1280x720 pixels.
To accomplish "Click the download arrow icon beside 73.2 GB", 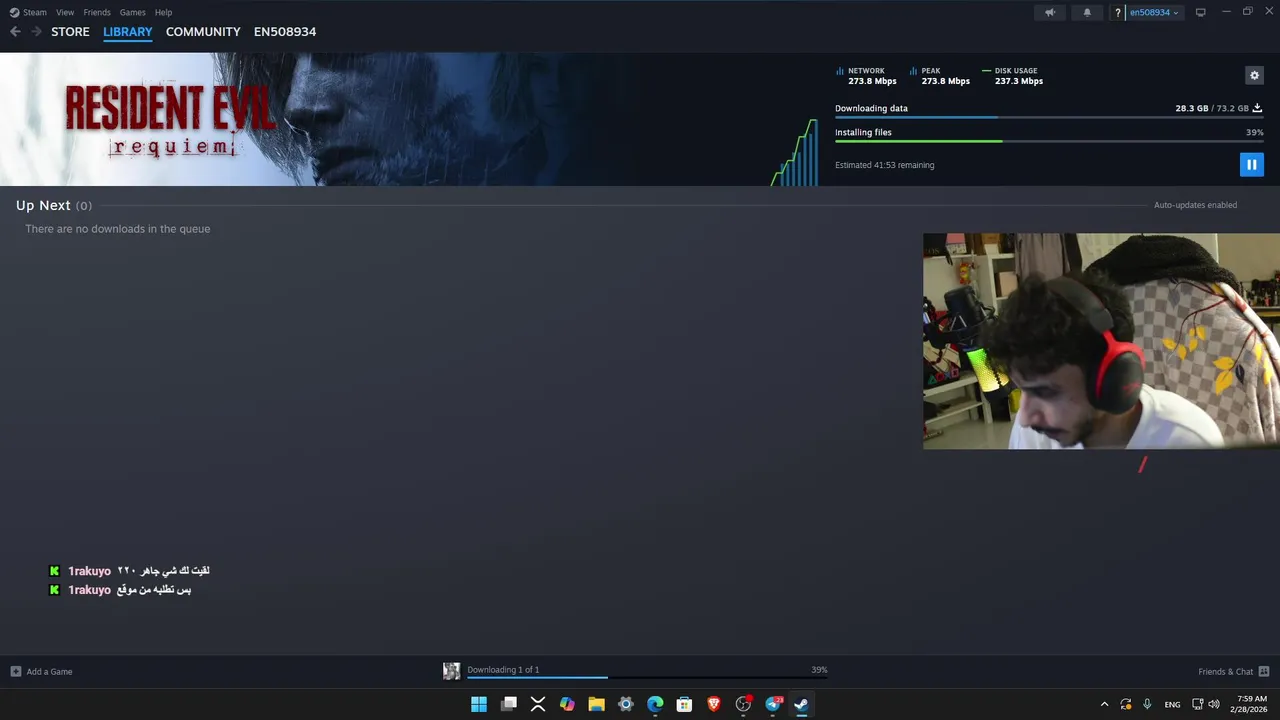I will [1258, 108].
